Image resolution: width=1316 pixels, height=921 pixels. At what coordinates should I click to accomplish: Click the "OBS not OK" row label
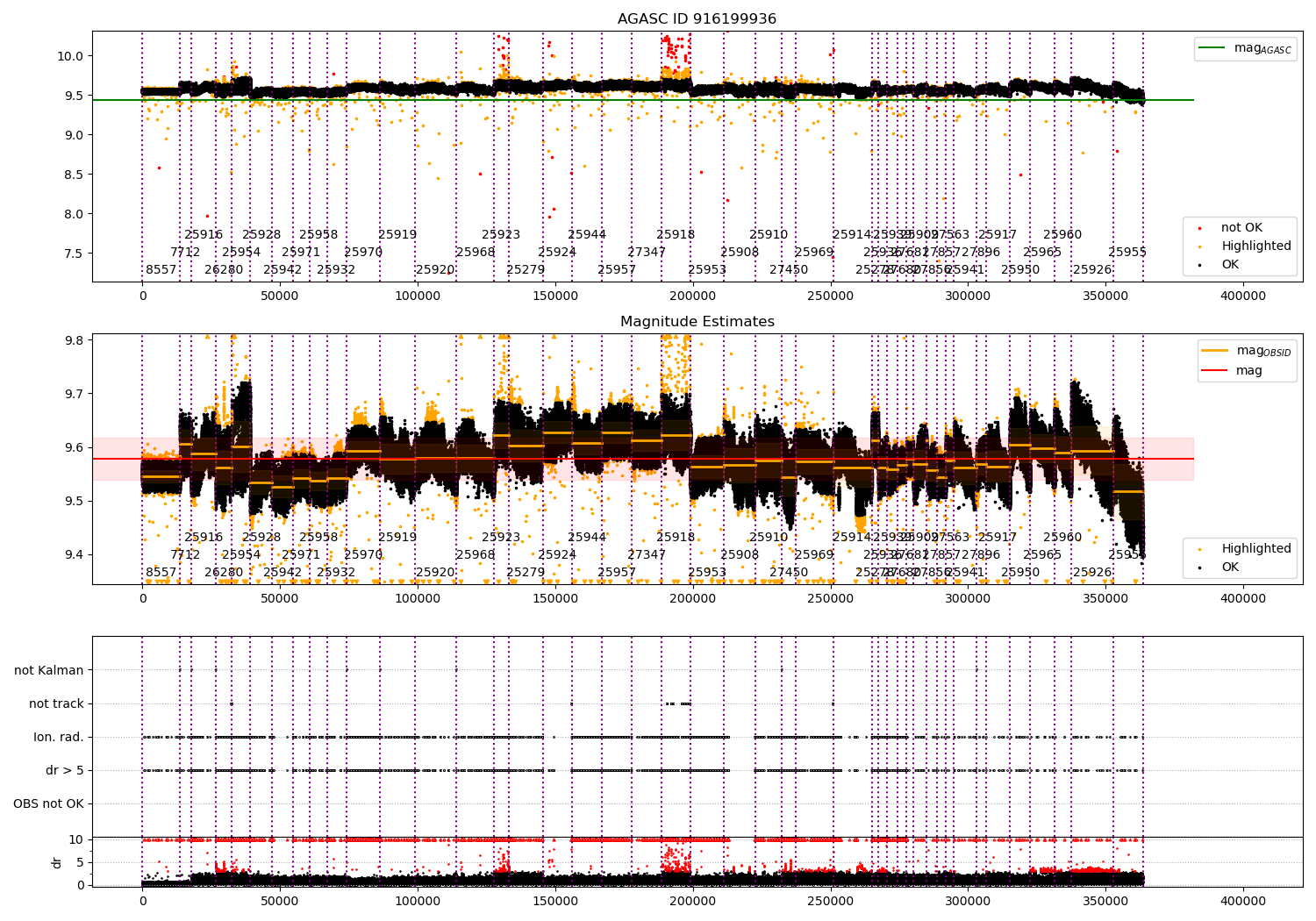[49, 803]
